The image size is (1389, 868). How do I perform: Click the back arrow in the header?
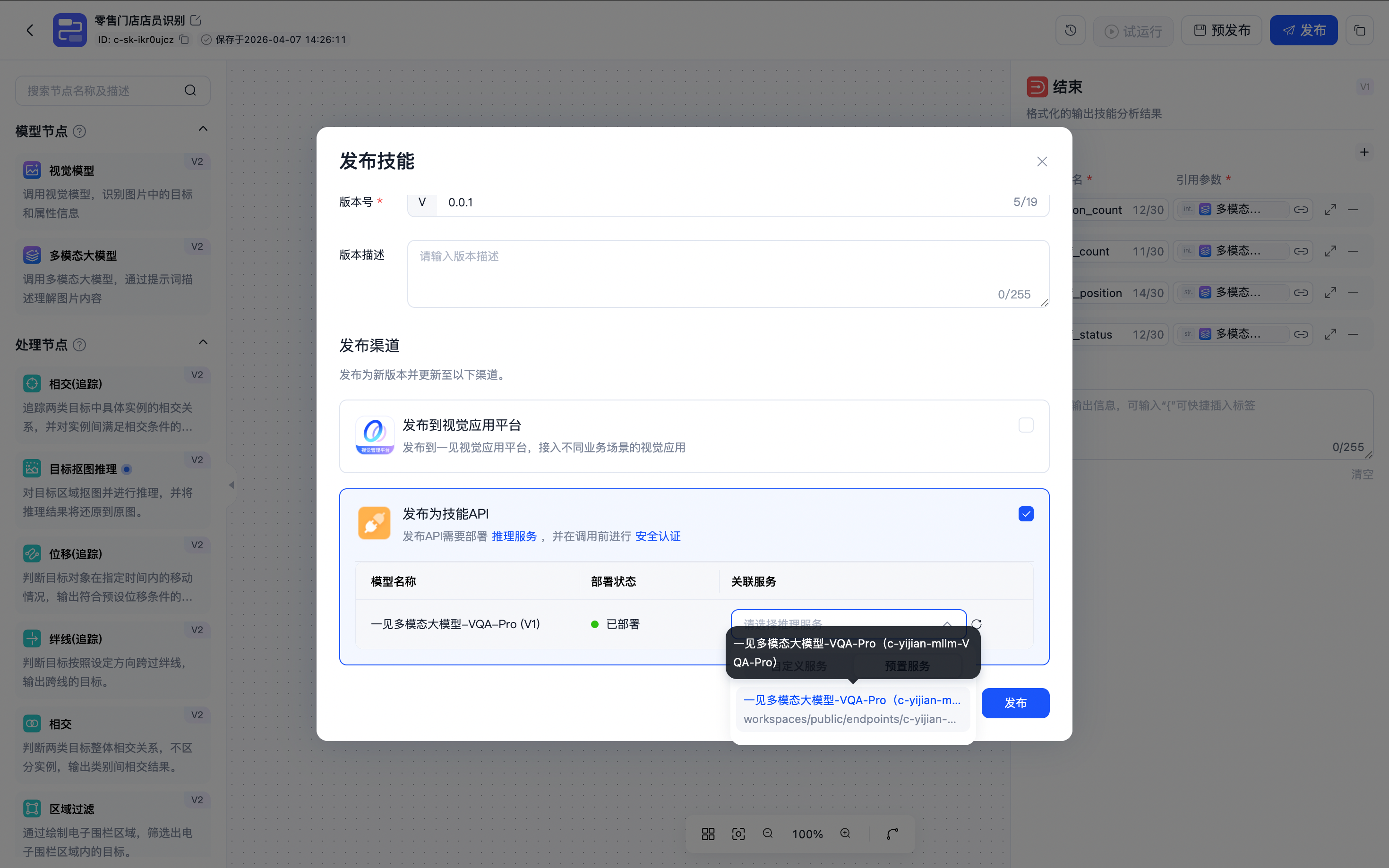pyautogui.click(x=30, y=30)
